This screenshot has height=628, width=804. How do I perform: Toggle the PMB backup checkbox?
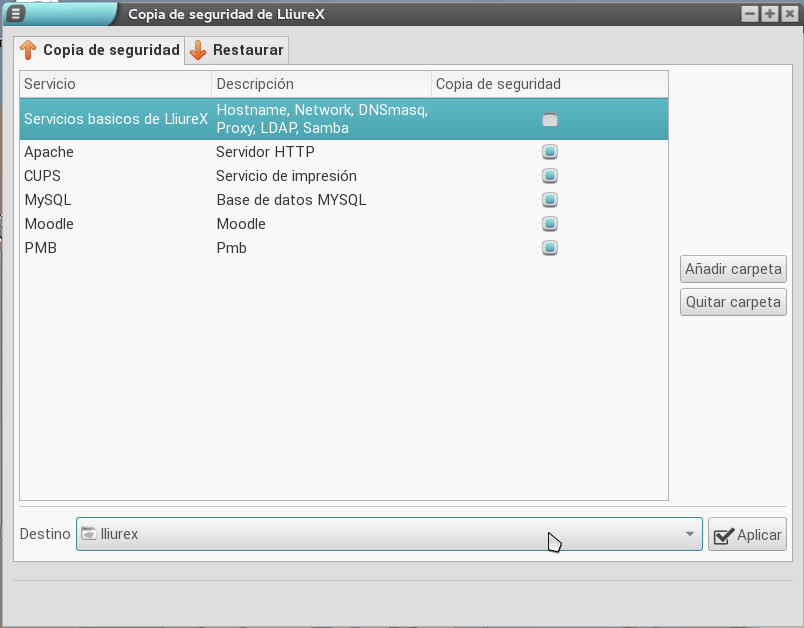[549, 248]
